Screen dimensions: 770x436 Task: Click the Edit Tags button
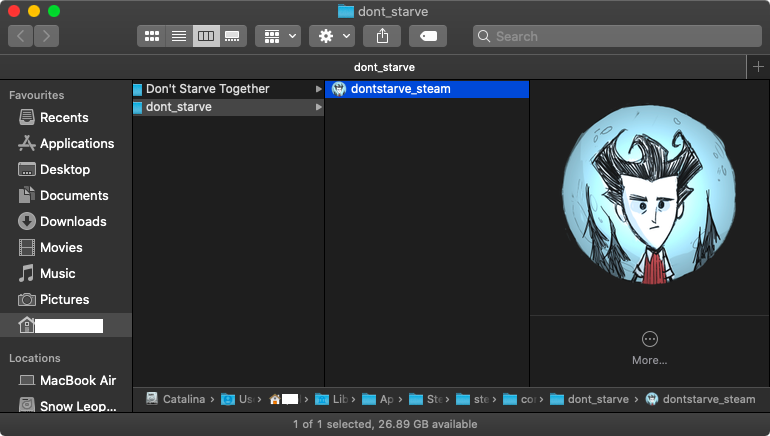click(428, 36)
